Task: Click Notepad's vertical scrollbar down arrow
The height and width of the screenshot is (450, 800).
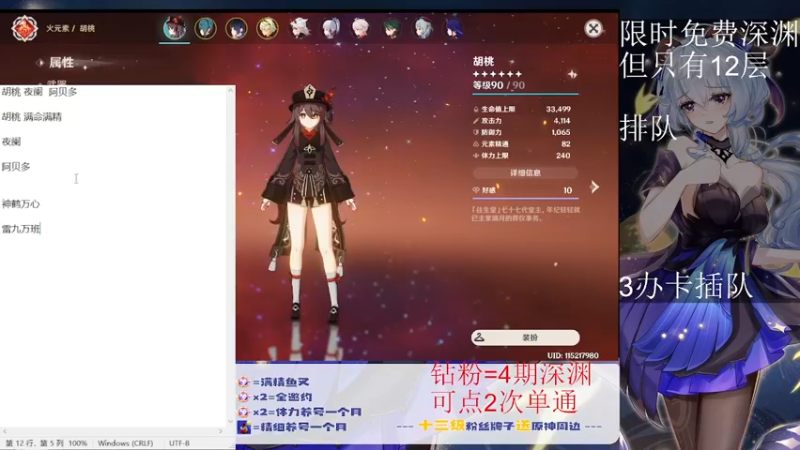Action: tap(231, 422)
